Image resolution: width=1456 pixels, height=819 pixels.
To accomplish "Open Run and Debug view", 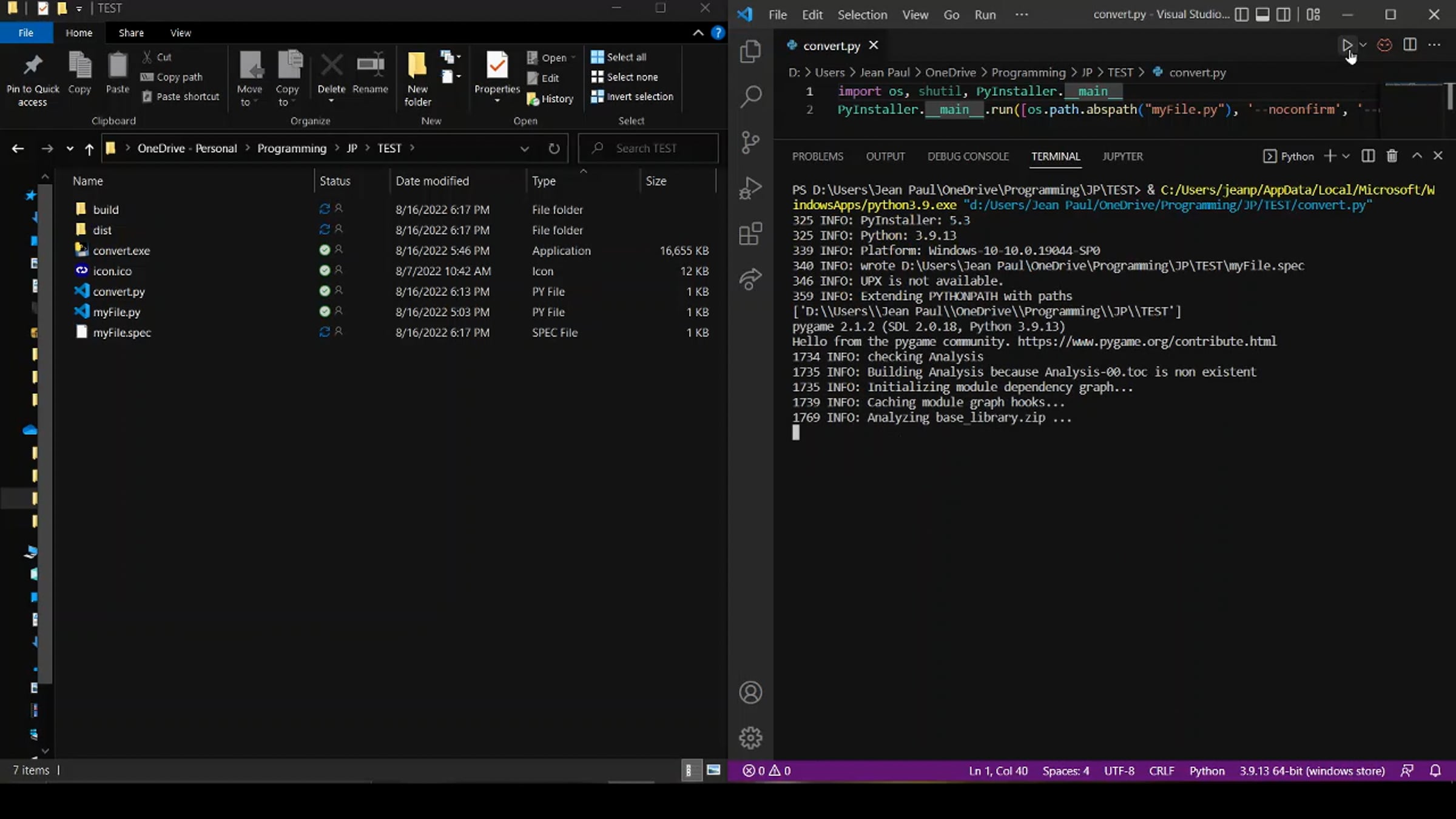I will pyautogui.click(x=750, y=188).
